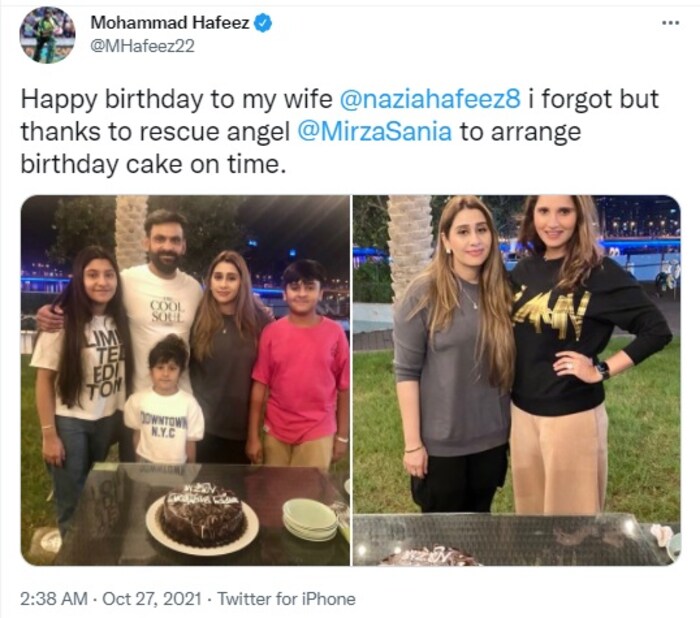
Task: Open the Mohammad Hafeez display name link
Action: [170, 23]
